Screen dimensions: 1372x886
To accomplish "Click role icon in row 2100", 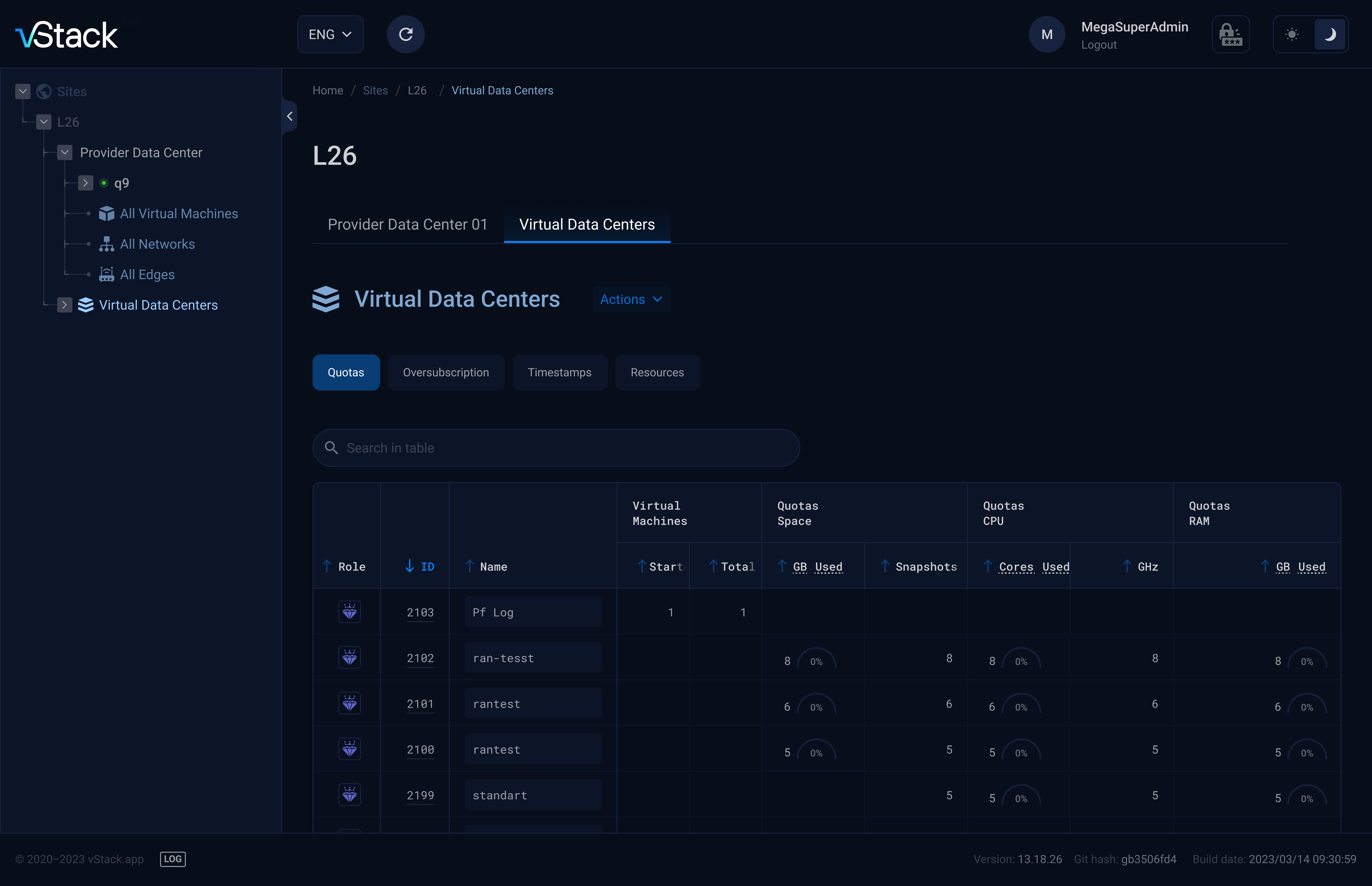I will click(x=349, y=749).
